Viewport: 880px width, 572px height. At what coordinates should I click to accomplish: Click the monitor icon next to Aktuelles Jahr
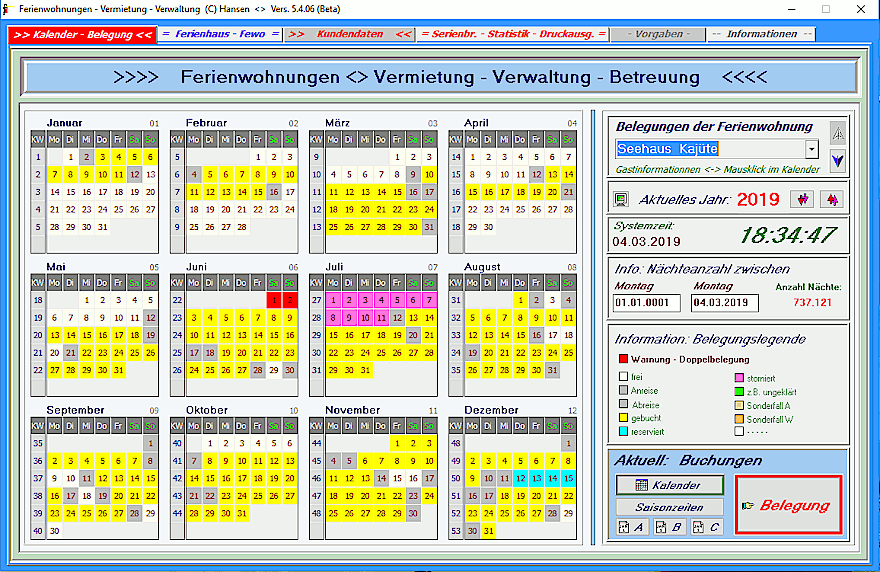pos(621,199)
